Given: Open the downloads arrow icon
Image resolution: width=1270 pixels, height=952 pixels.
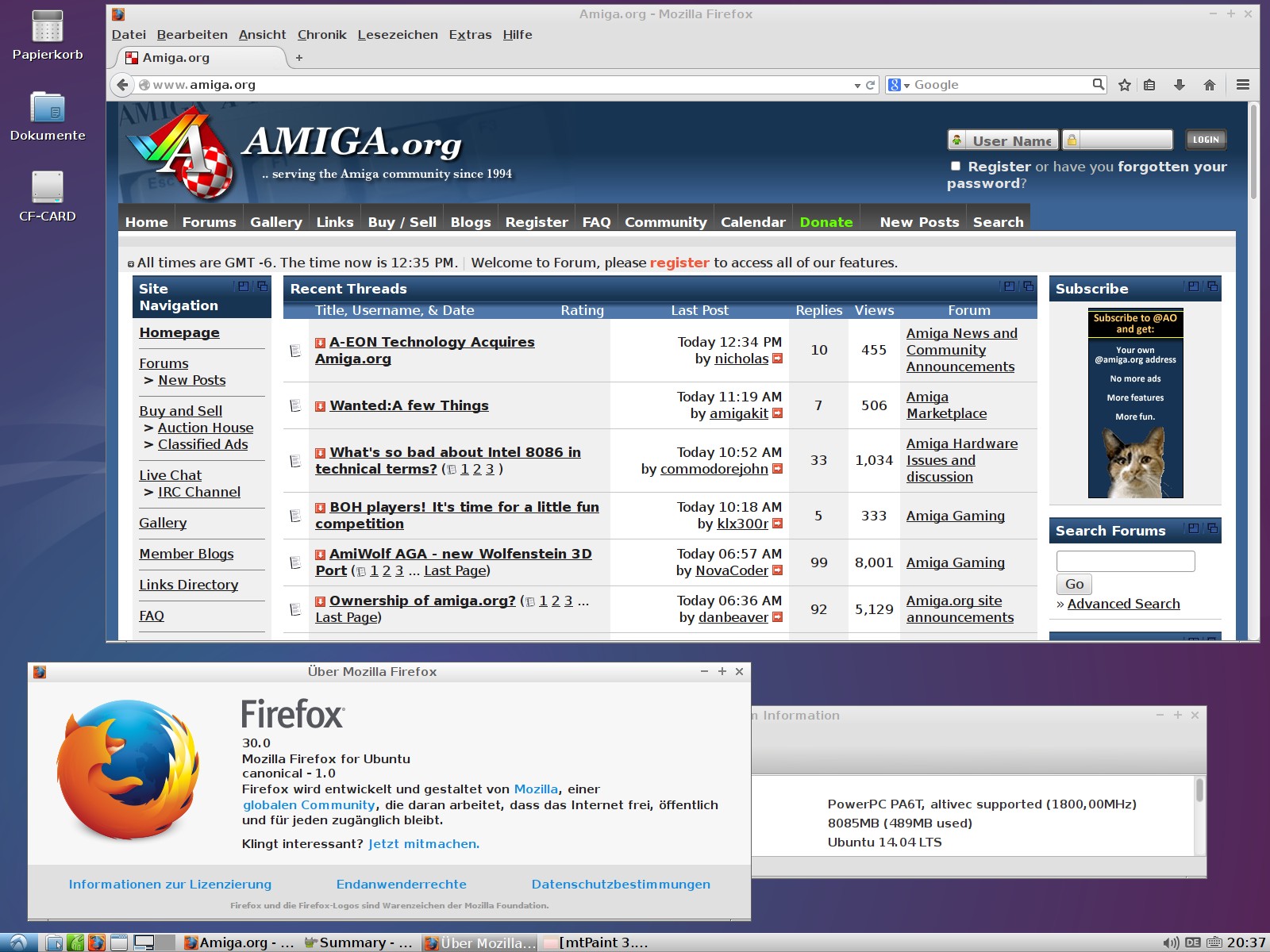Looking at the screenshot, I should pyautogui.click(x=1180, y=85).
